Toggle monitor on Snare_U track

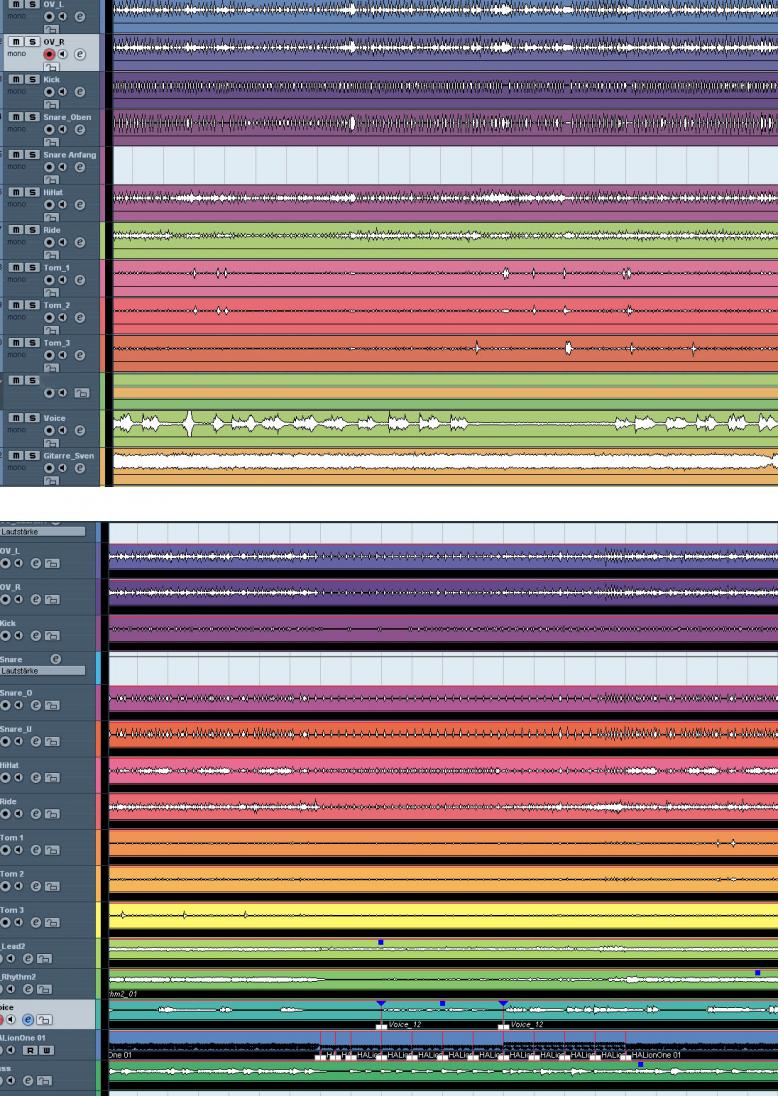pyautogui.click(x=18, y=742)
